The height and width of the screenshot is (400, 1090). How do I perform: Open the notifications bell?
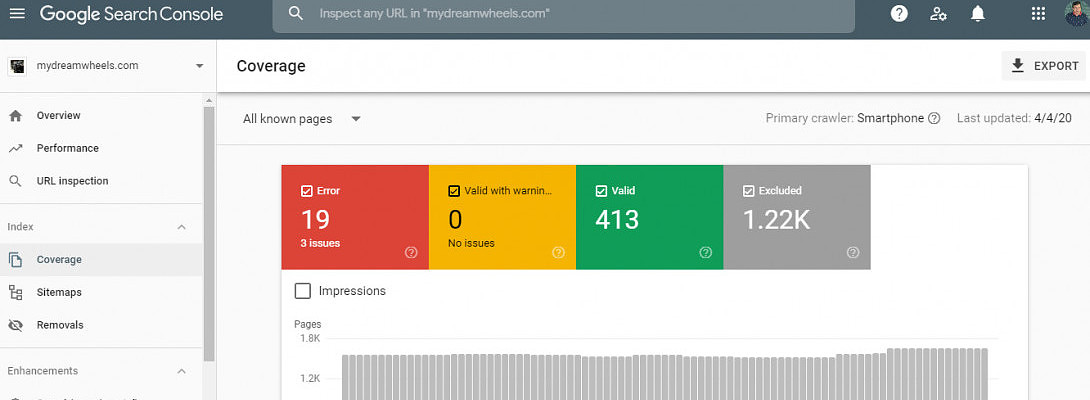978,14
